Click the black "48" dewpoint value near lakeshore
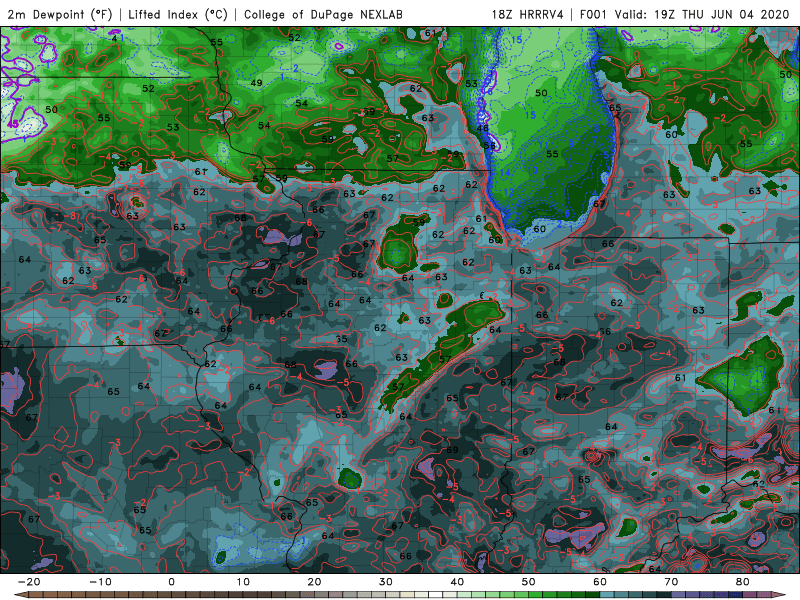This screenshot has width=800, height=600. point(482,128)
